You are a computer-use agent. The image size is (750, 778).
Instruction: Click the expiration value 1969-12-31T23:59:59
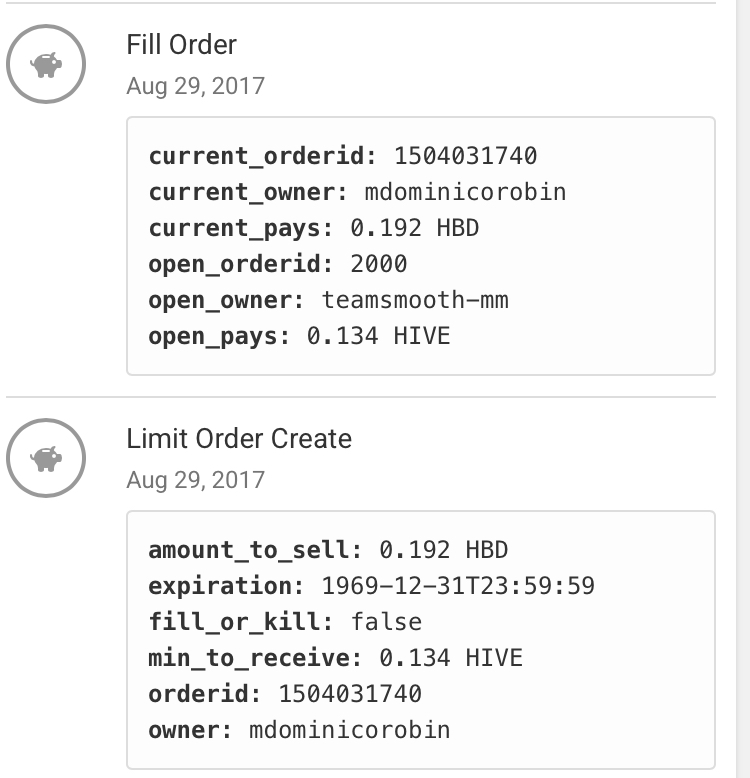coord(458,586)
